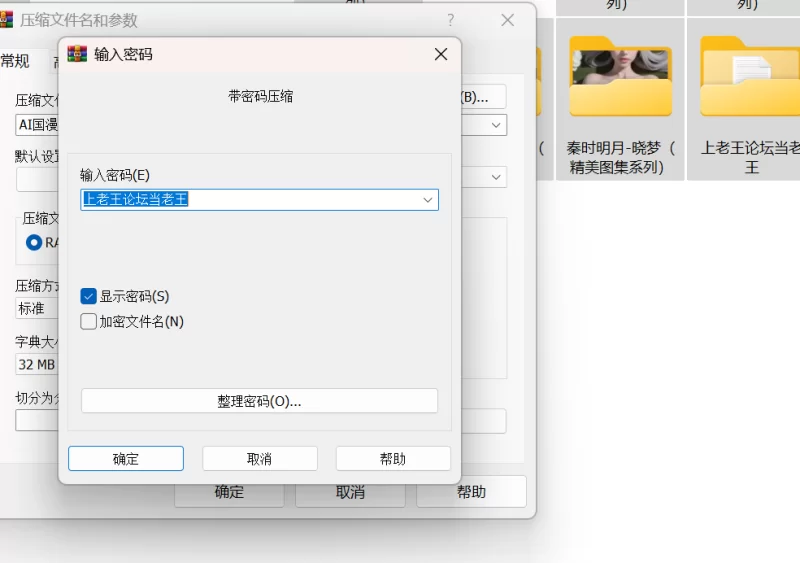Expand the 默认设置 profile dropdown arrow
Screen dimensions: 800x563
495,177
